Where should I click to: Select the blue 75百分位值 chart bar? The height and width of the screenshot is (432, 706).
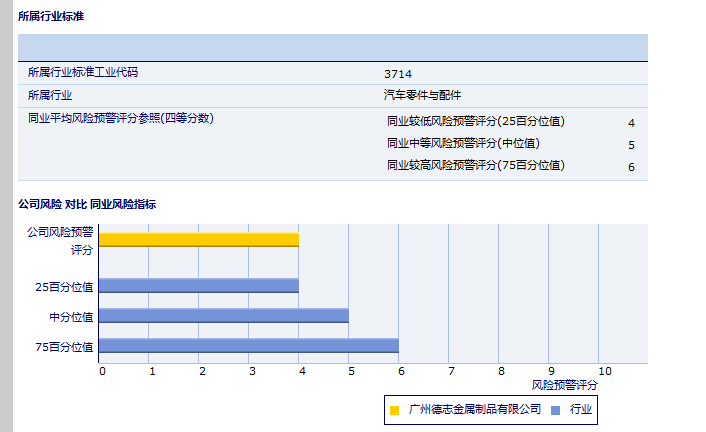pyautogui.click(x=248, y=346)
